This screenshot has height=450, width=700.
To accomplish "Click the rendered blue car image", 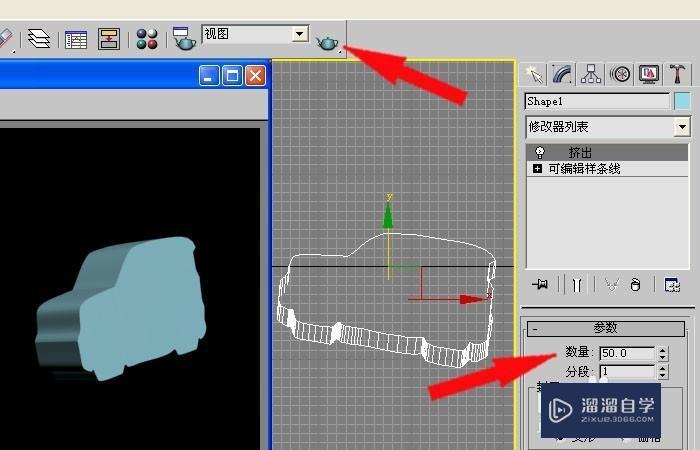I will pyautogui.click(x=121, y=308).
